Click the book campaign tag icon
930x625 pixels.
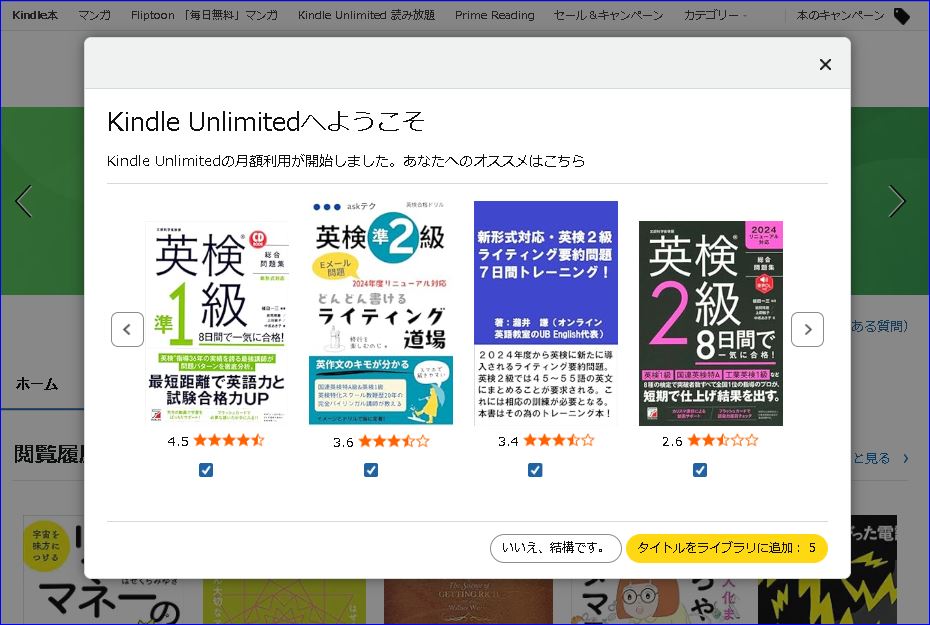click(x=902, y=16)
